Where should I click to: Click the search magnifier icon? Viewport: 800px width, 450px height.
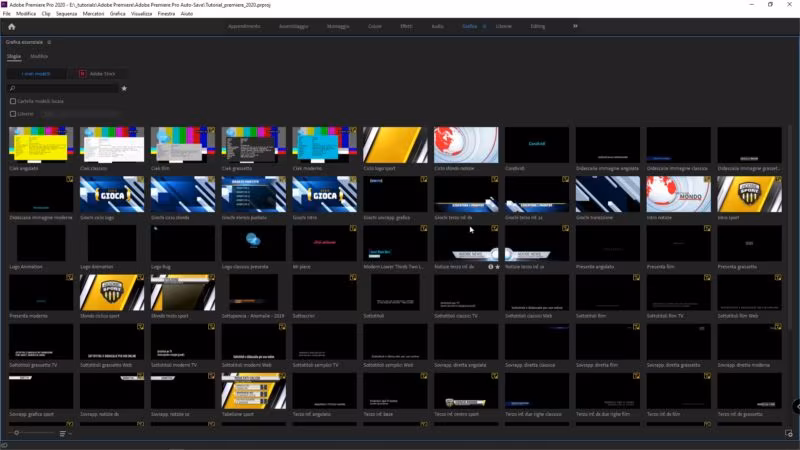coord(13,88)
